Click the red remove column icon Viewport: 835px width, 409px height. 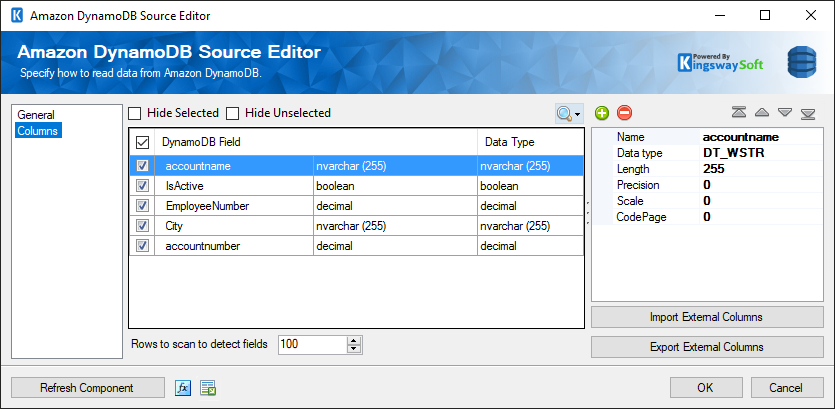tap(624, 113)
